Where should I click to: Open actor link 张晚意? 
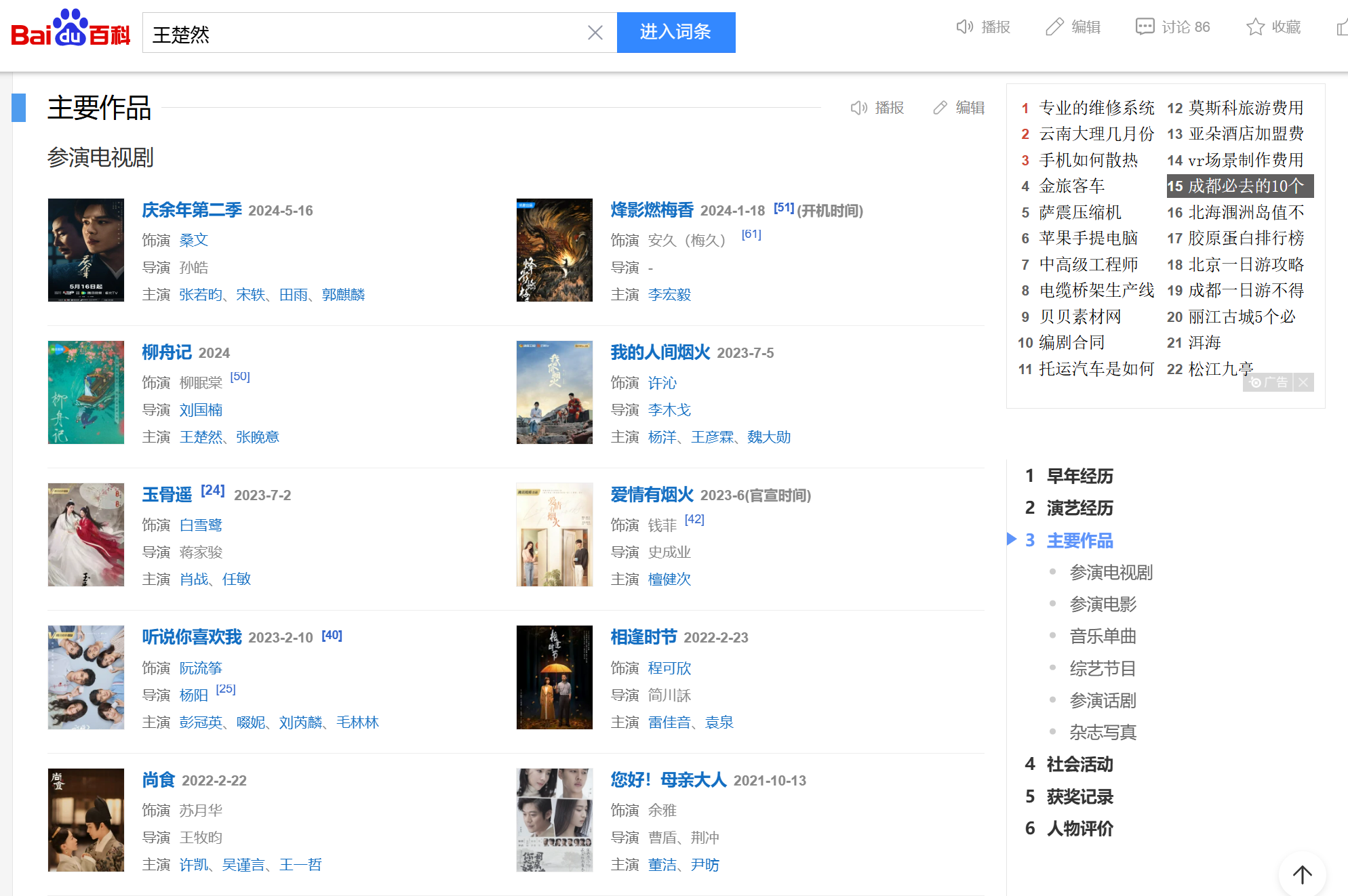258,437
